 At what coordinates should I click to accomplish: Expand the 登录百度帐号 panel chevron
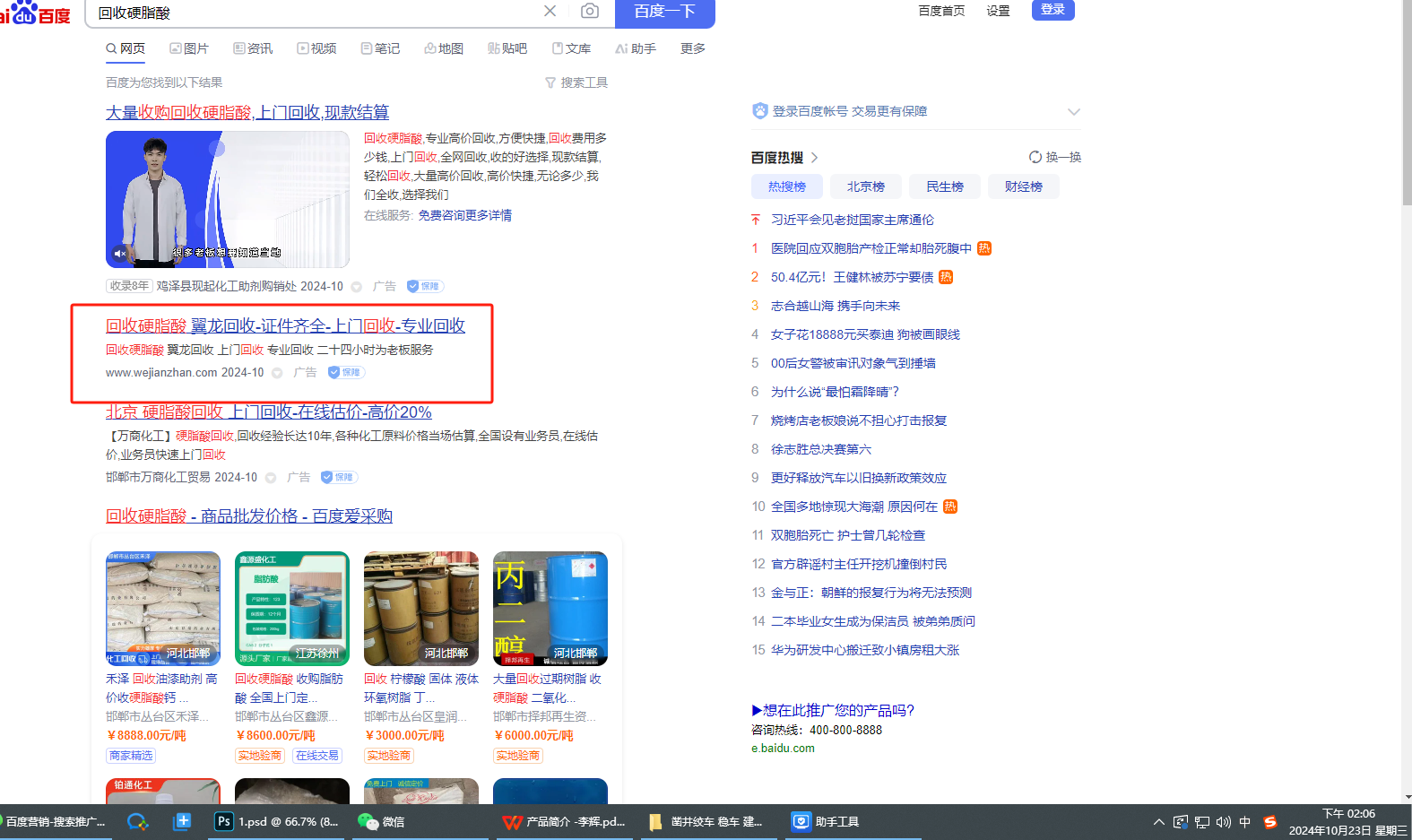pyautogui.click(x=1073, y=111)
